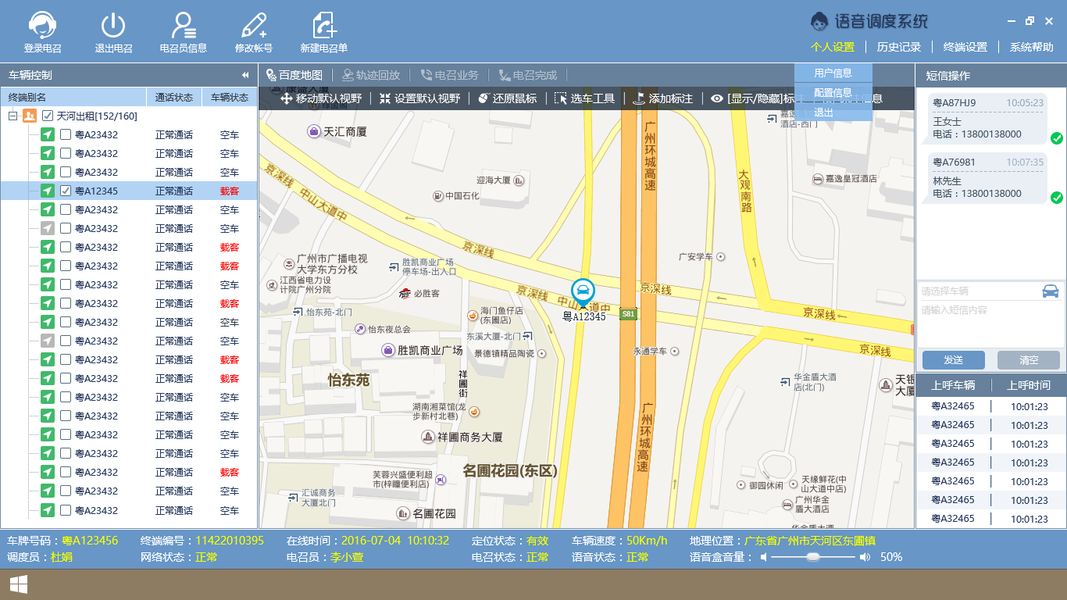Image resolution: width=1067 pixels, height=600 pixels.
Task: Click the loud speaker icon by 50%
Action: click(864, 557)
